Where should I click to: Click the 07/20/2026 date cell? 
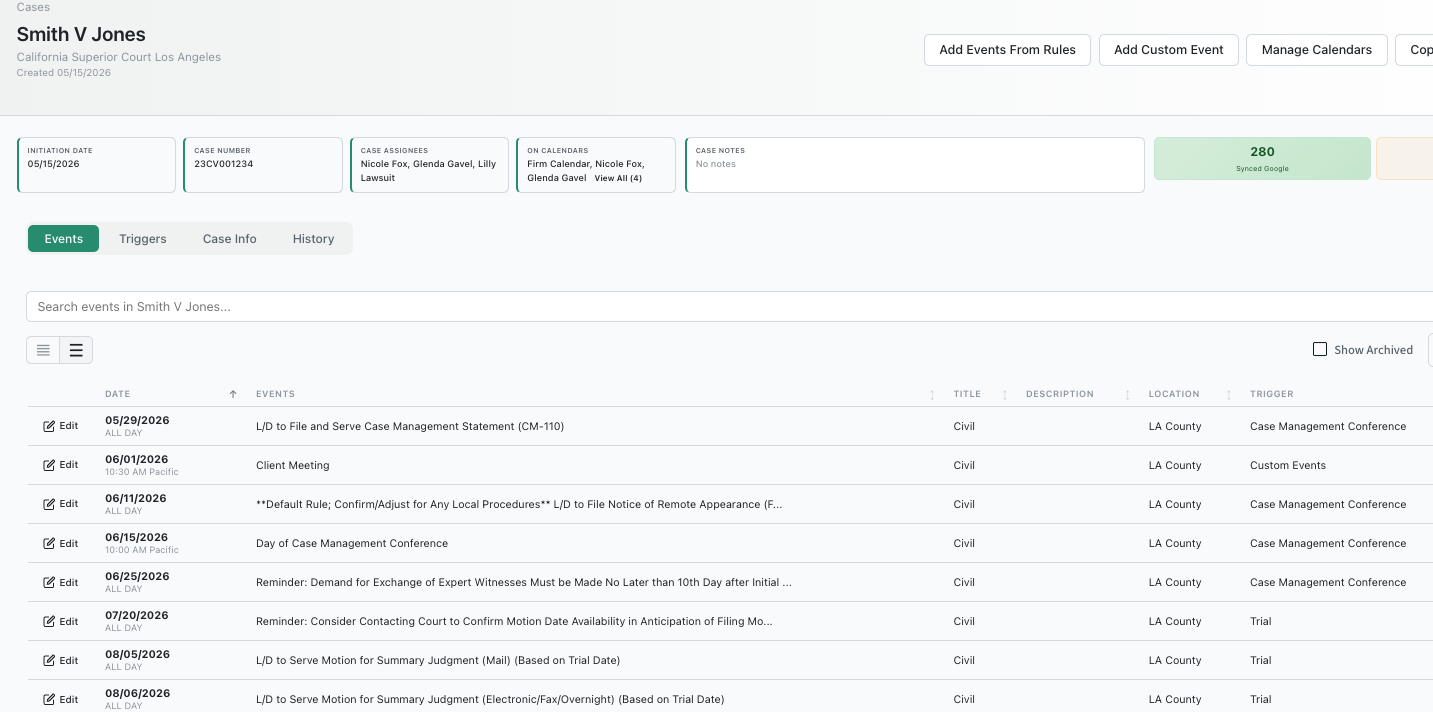click(x=137, y=615)
